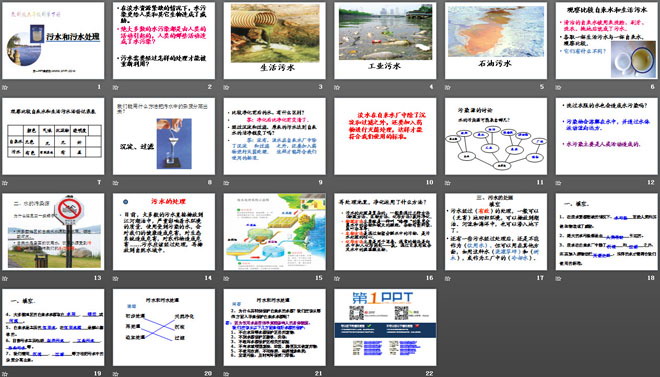Image resolution: width=660 pixels, height=377 pixels.
Task: Select the no-swimming sign slide 13
Action: point(53,232)
